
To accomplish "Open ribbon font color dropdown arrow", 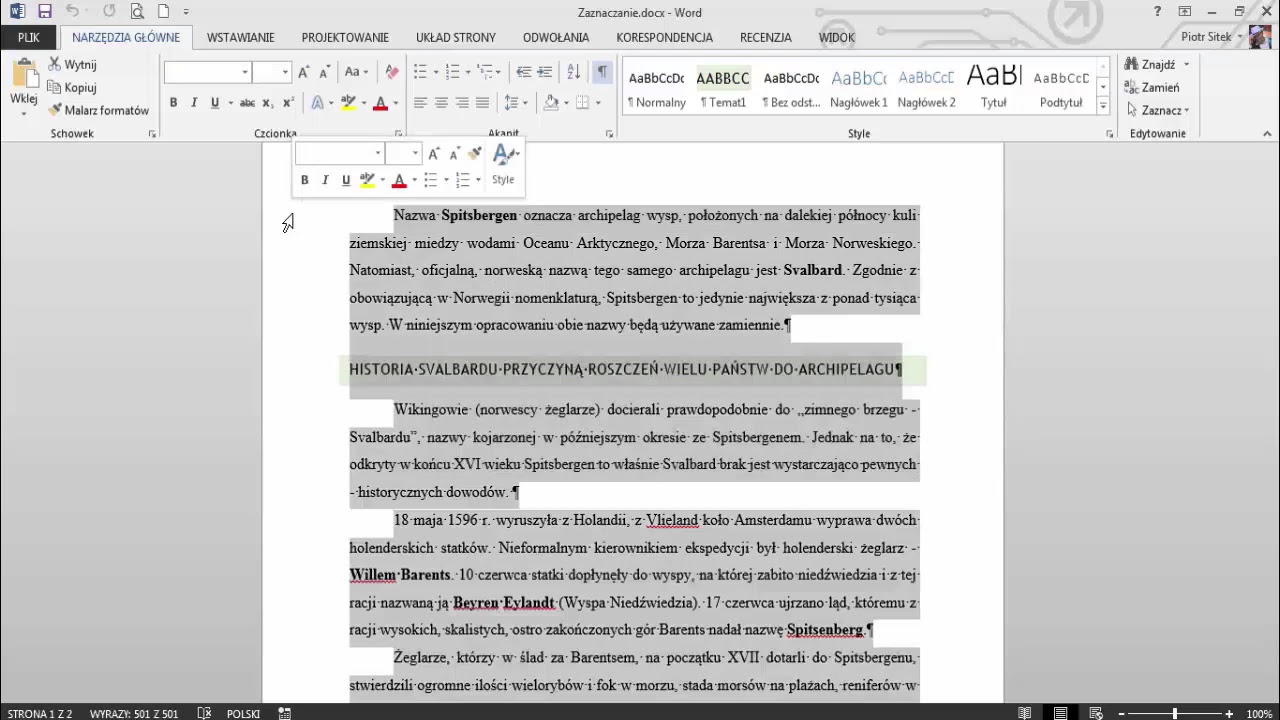I will click(395, 102).
